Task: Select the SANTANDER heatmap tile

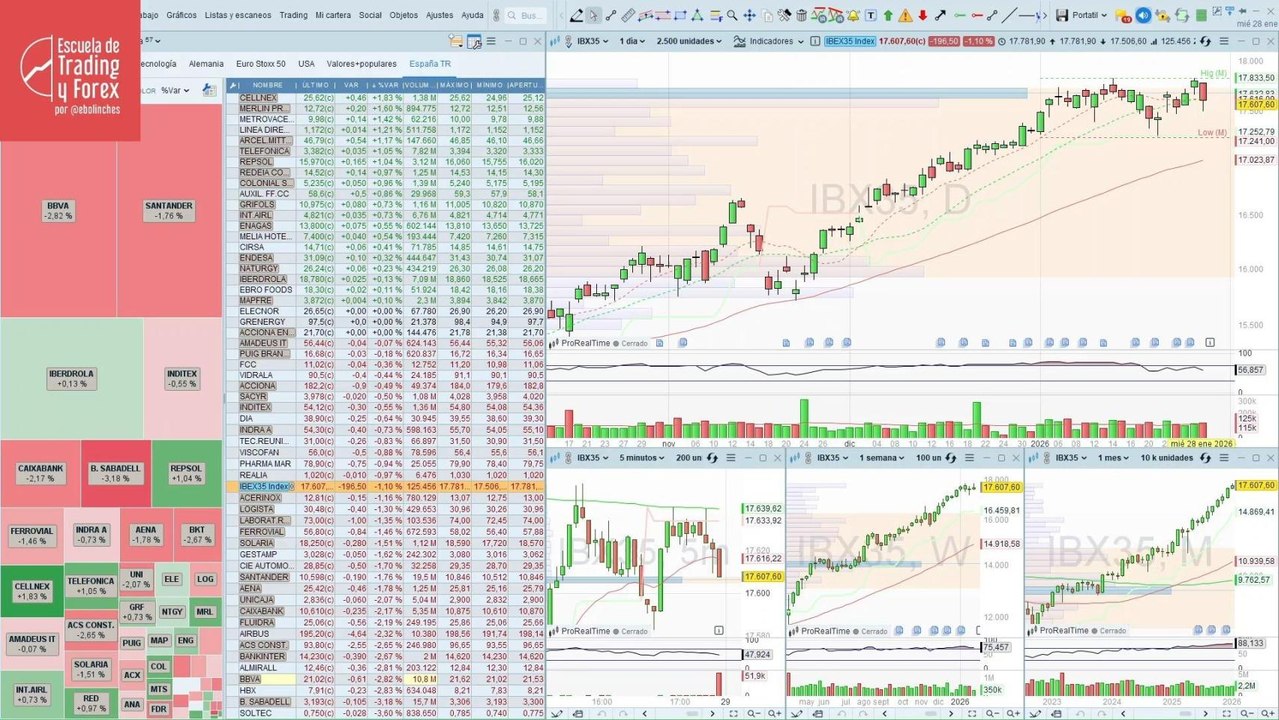Action: [x=169, y=210]
